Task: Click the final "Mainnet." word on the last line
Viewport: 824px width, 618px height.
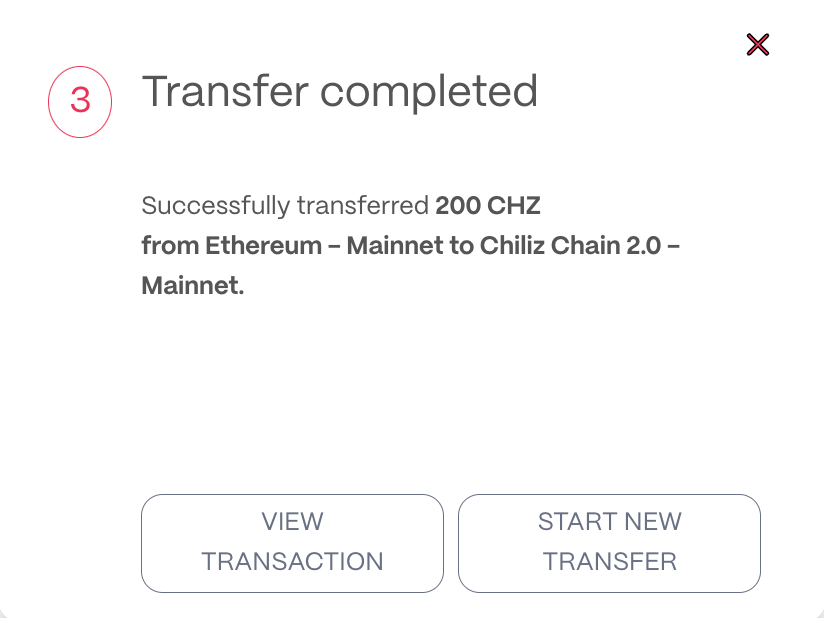Action: 193,286
